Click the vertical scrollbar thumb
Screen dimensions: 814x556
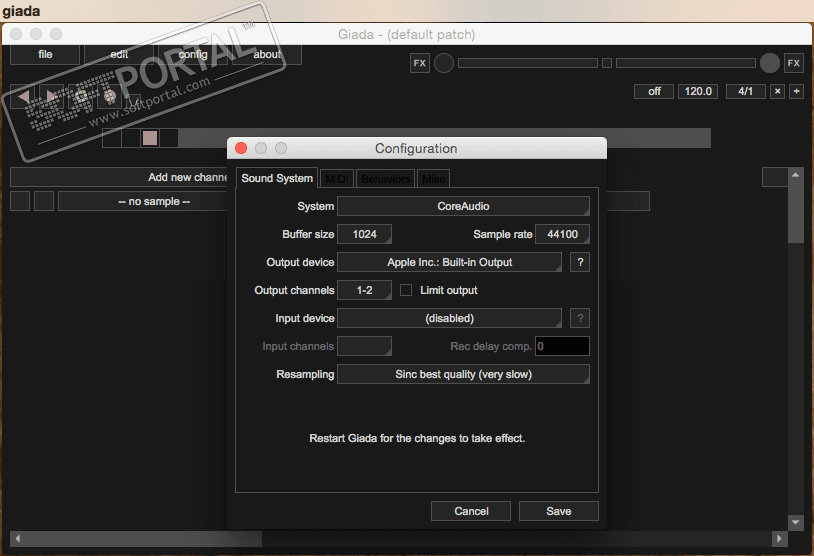pyautogui.click(x=795, y=212)
